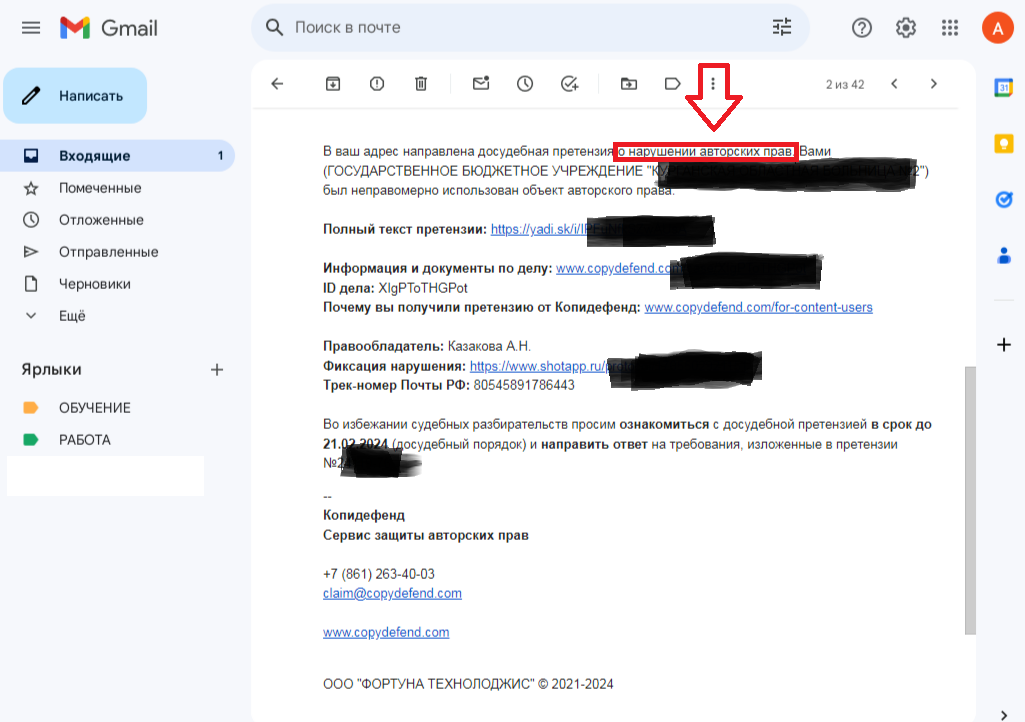Open Settings gear icon
The width and height of the screenshot is (1025, 722).
click(905, 27)
